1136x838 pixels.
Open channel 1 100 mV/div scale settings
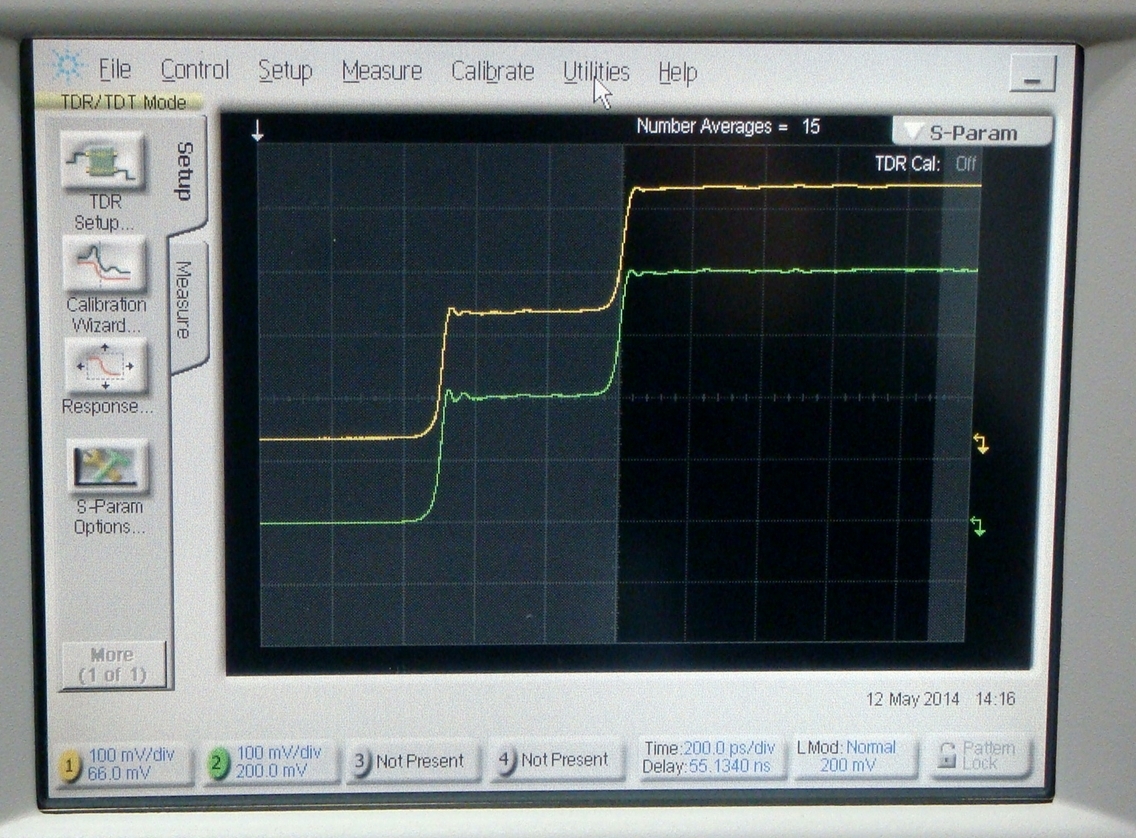pyautogui.click(x=131, y=755)
